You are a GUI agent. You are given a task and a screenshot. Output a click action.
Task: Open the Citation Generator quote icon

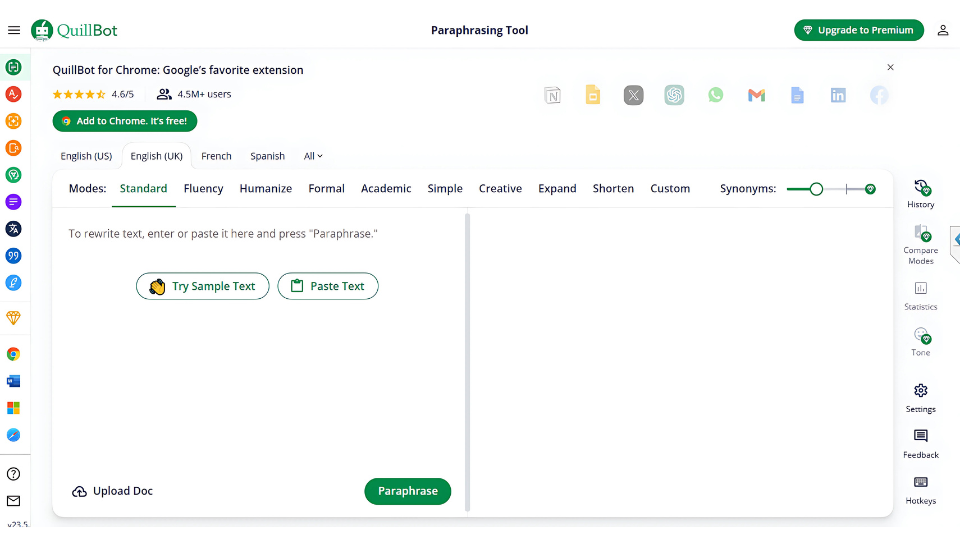(x=13, y=256)
